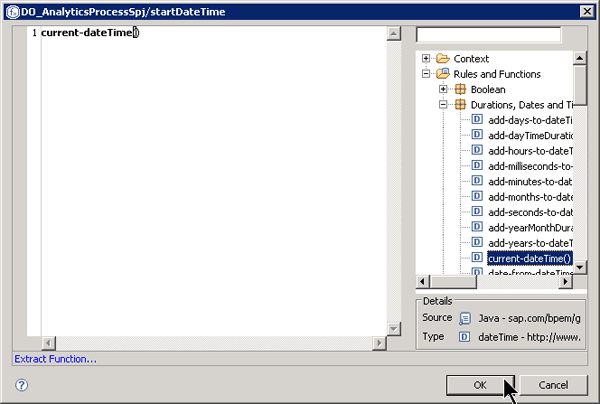Click function tree horizontal scroll left arrow

(x=422, y=282)
